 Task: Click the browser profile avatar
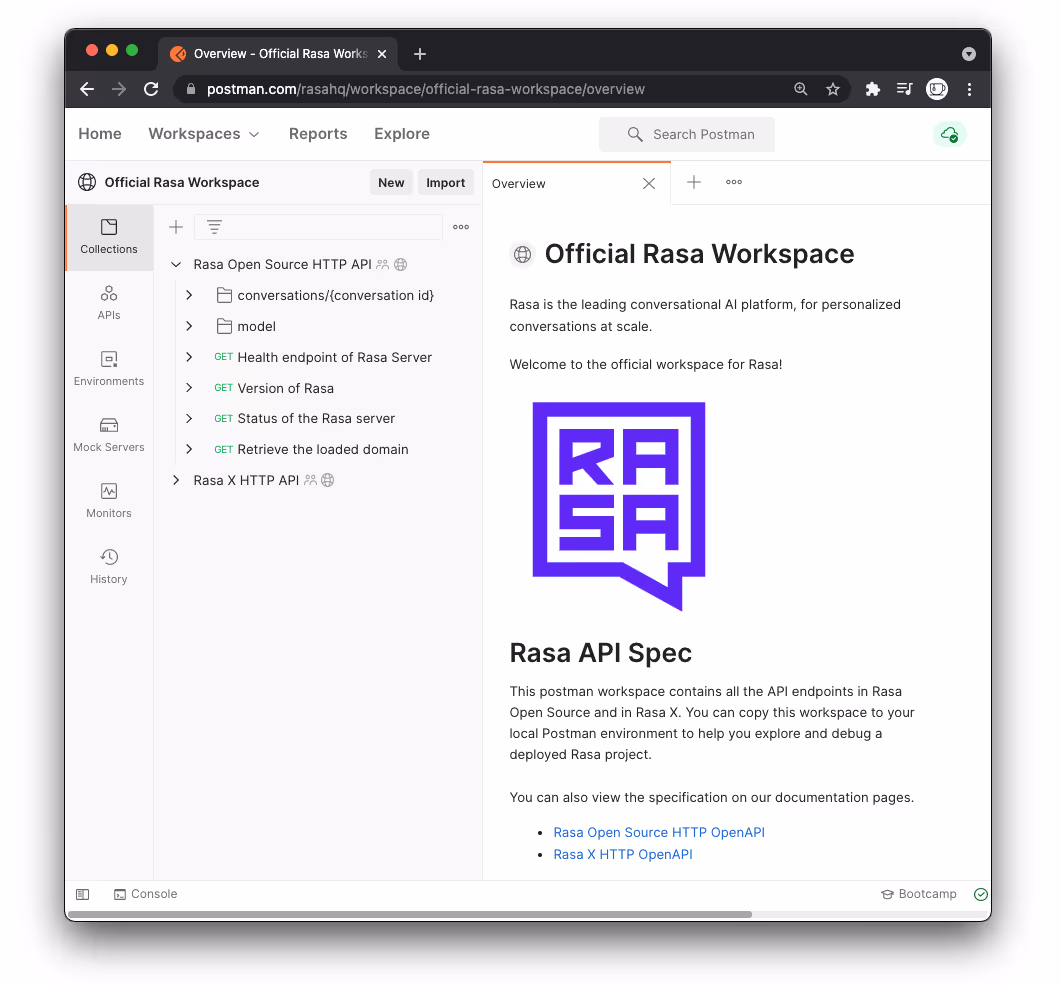937,89
